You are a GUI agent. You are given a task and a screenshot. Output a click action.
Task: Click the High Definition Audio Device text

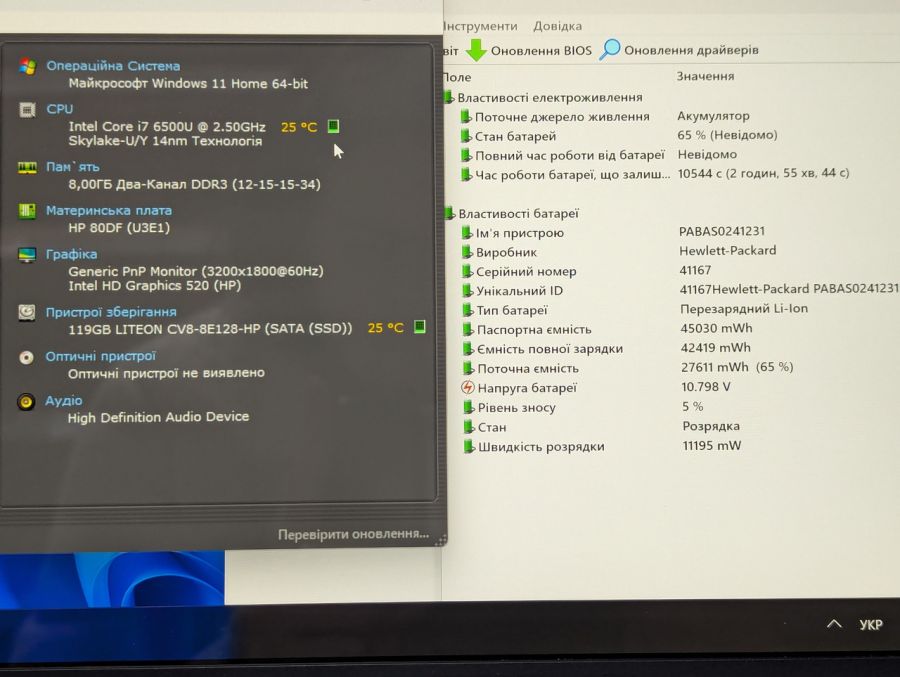[158, 417]
